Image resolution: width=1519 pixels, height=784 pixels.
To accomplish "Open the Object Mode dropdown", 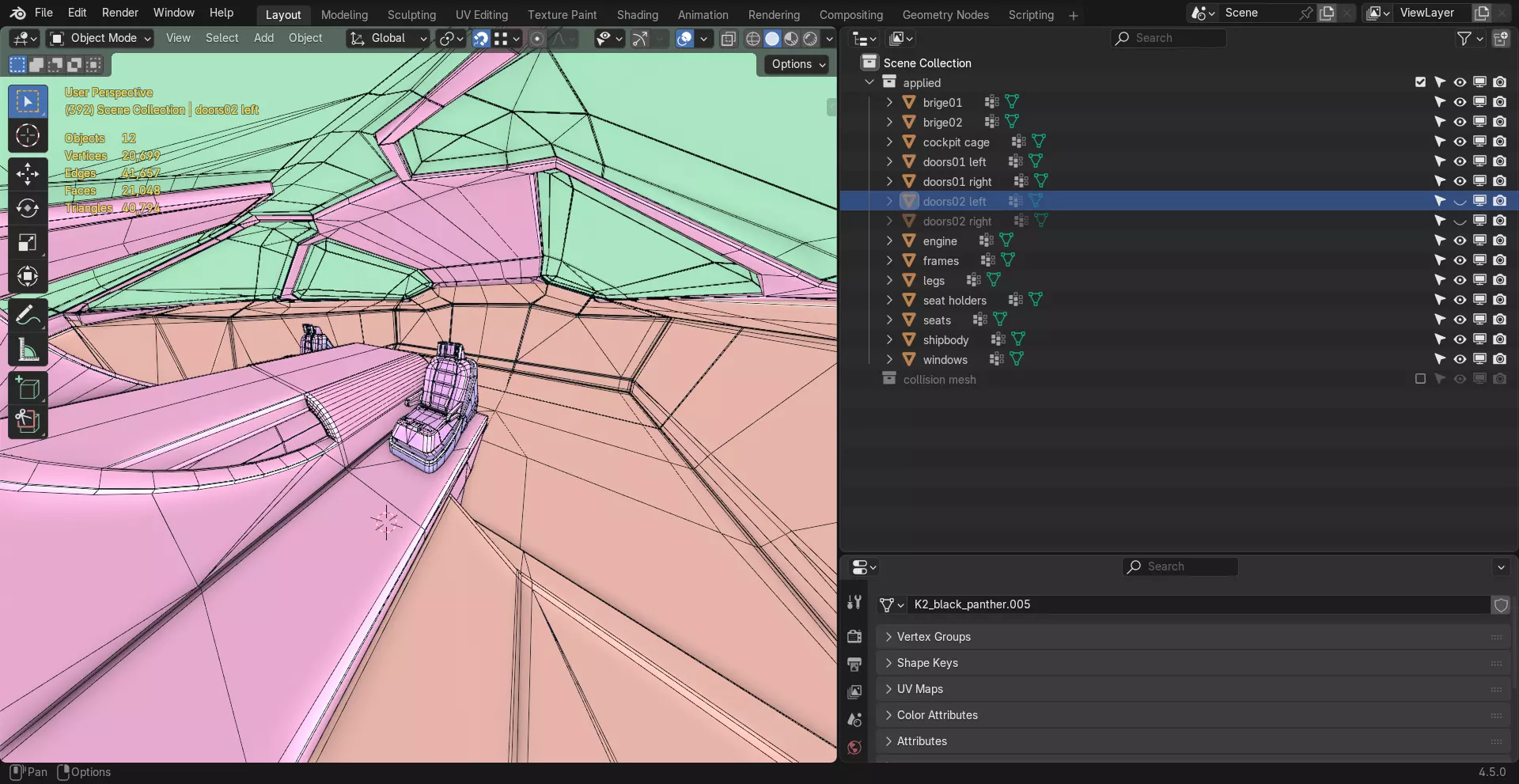I will click(x=100, y=38).
